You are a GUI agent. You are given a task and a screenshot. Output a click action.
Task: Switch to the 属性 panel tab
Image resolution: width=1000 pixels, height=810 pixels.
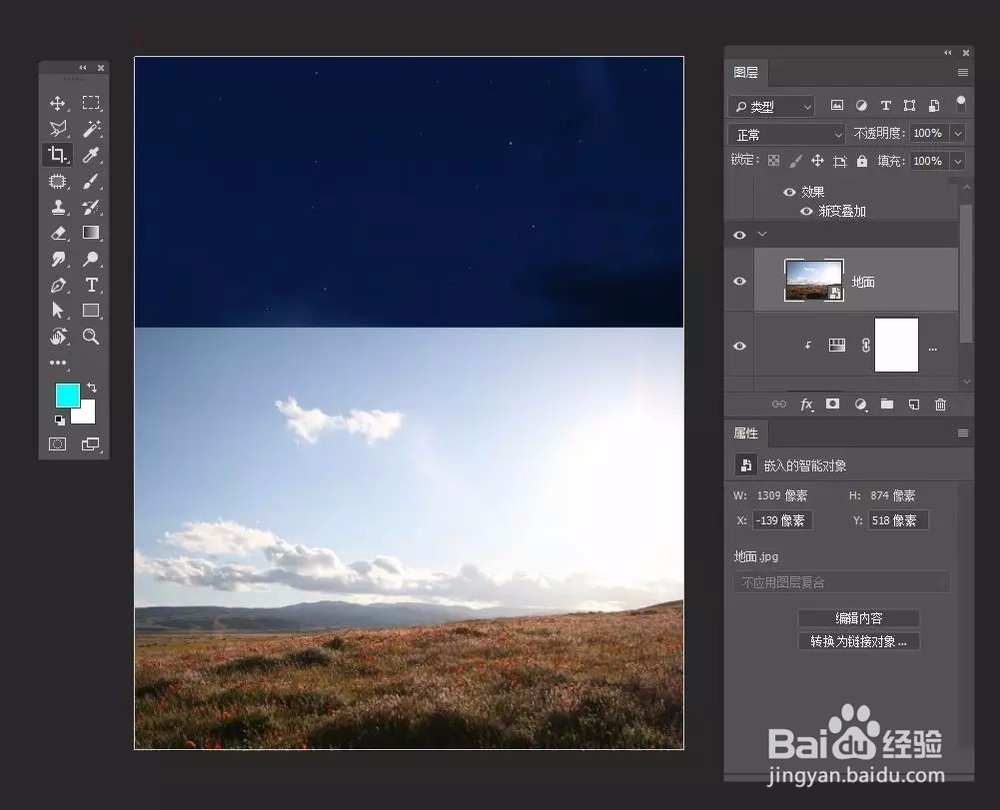pyautogui.click(x=746, y=432)
